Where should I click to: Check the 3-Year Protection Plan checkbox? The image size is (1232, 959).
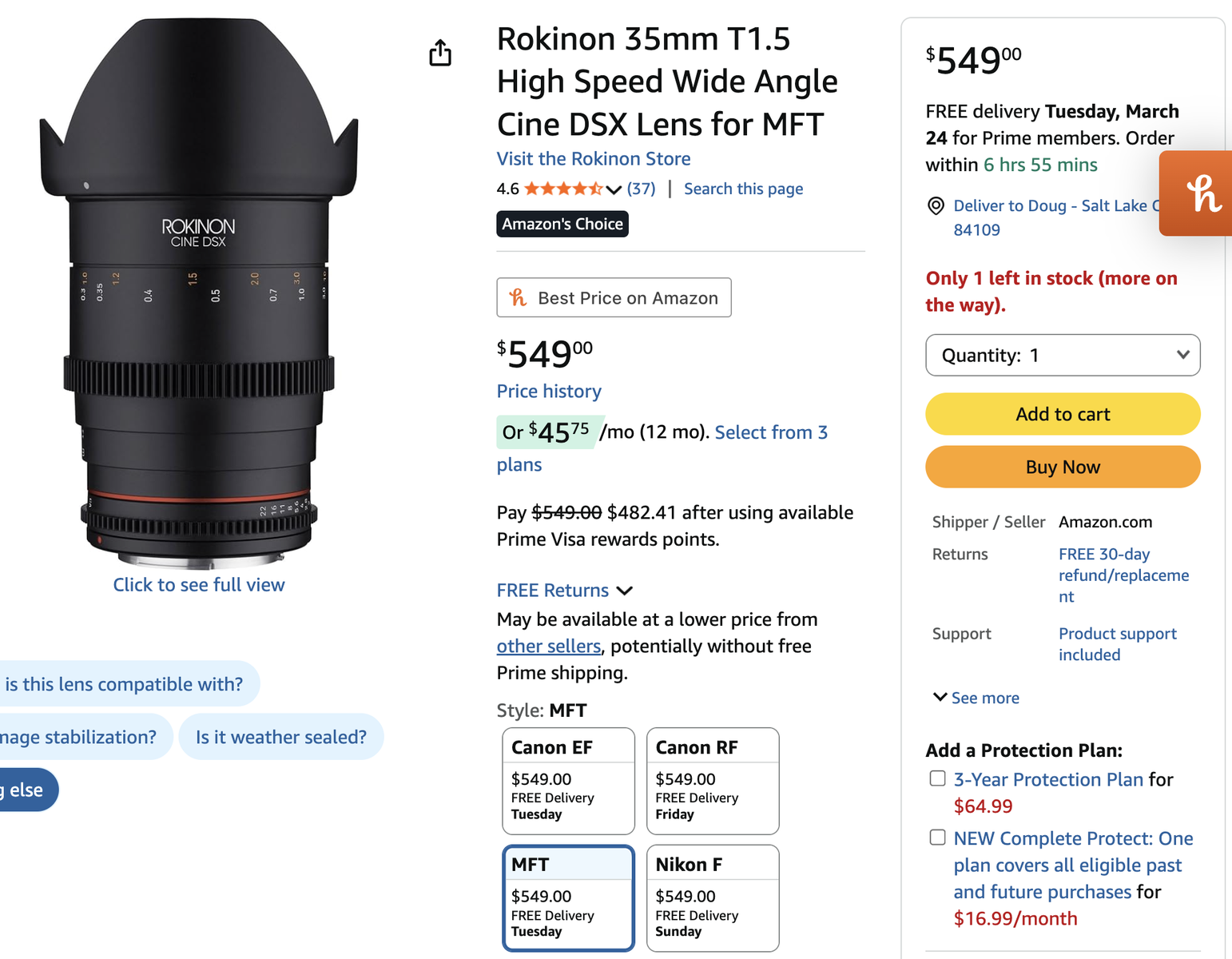pyautogui.click(x=938, y=778)
